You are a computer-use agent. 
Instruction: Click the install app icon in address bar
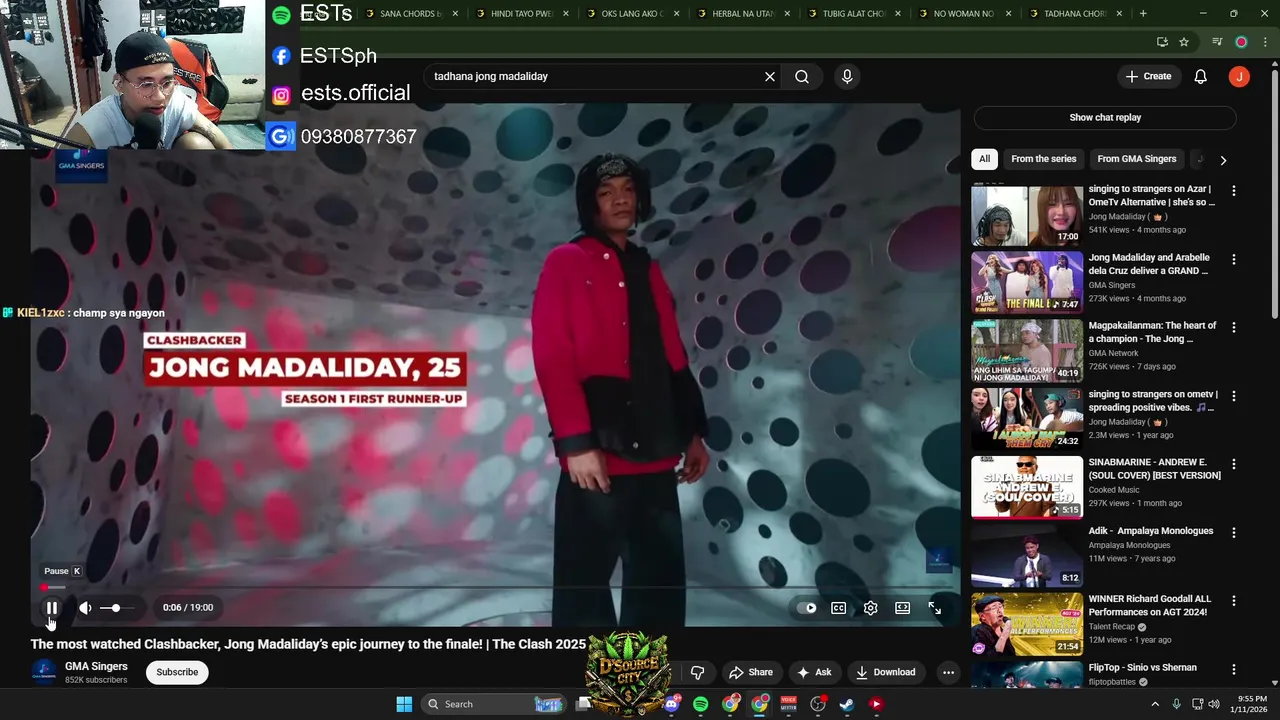[x=1162, y=42]
